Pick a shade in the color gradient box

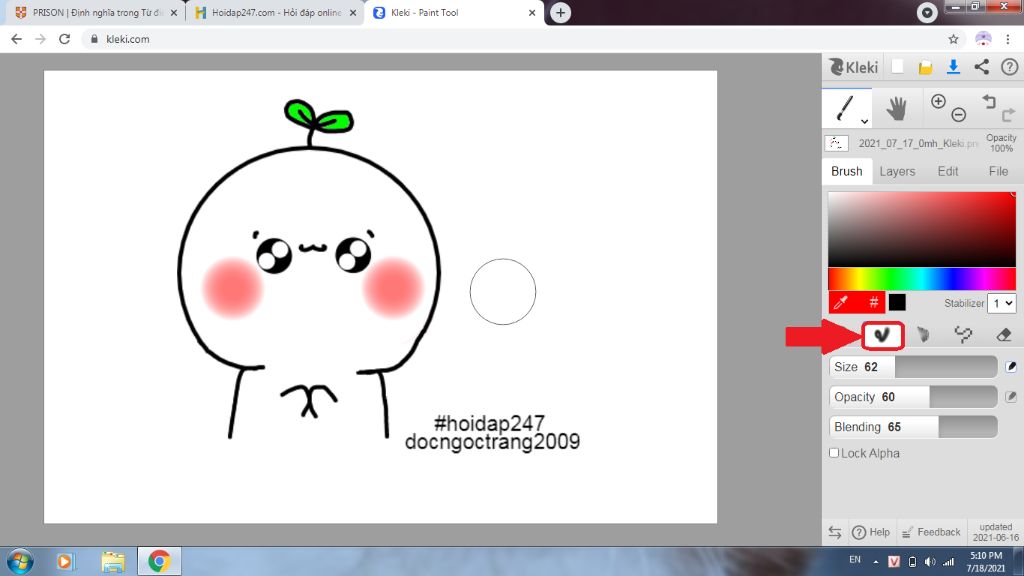click(x=922, y=229)
